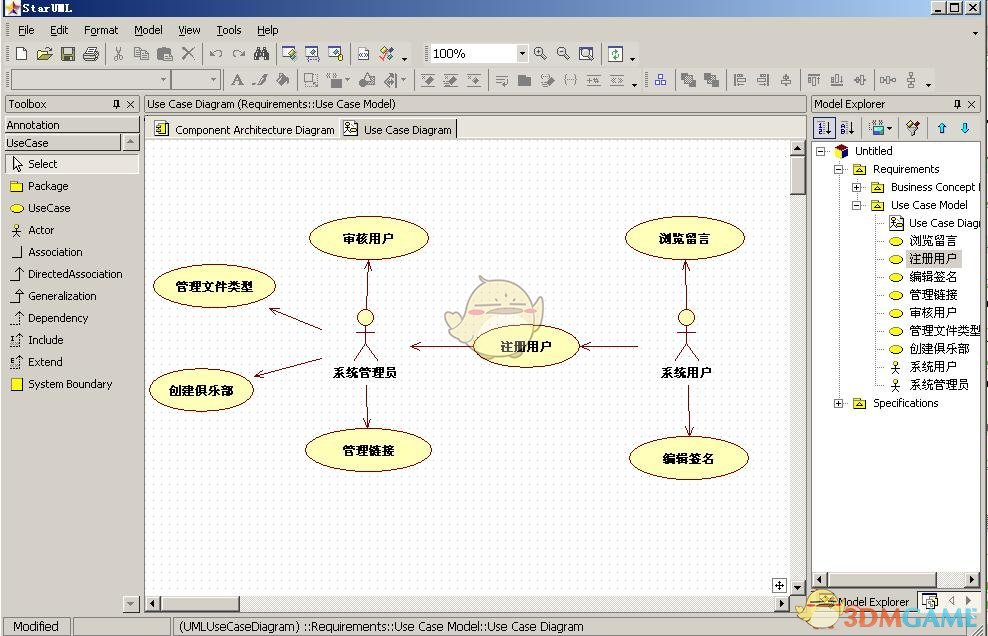Pick the Include relationship tool
Viewport: 988px width, 636px height.
44,340
